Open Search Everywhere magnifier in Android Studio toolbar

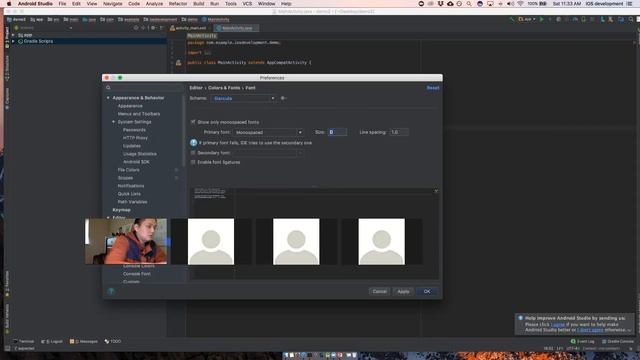[x=631, y=19]
